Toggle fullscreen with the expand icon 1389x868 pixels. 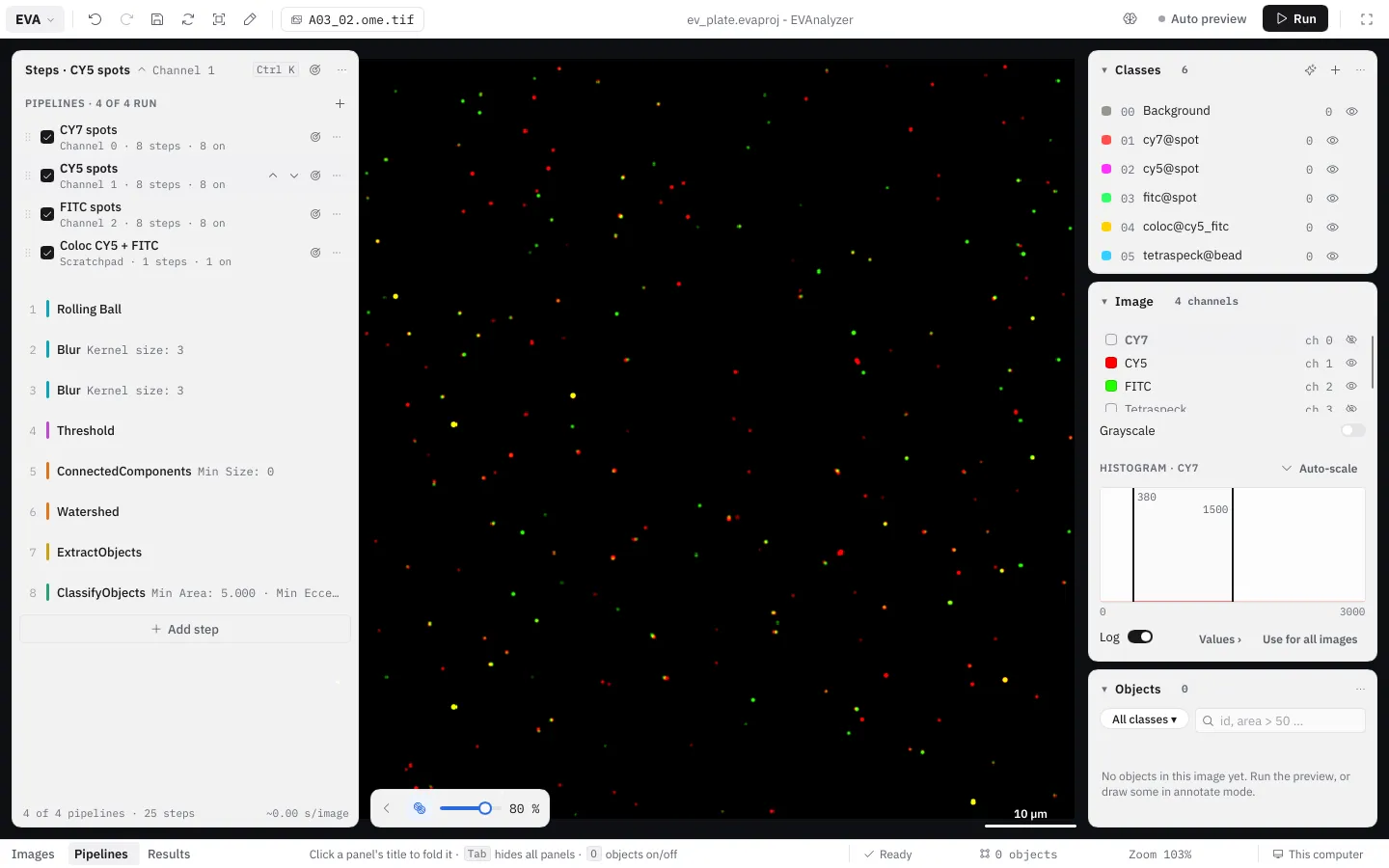(x=1367, y=19)
